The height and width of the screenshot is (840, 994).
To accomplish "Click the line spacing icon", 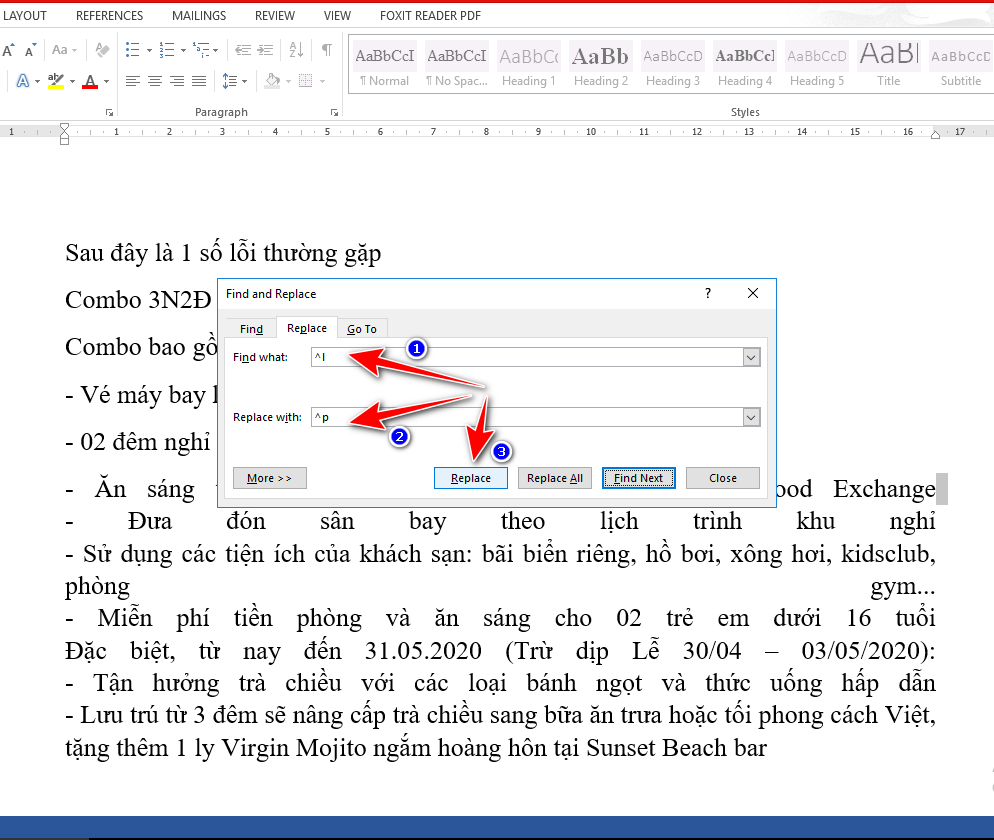I will tap(229, 81).
